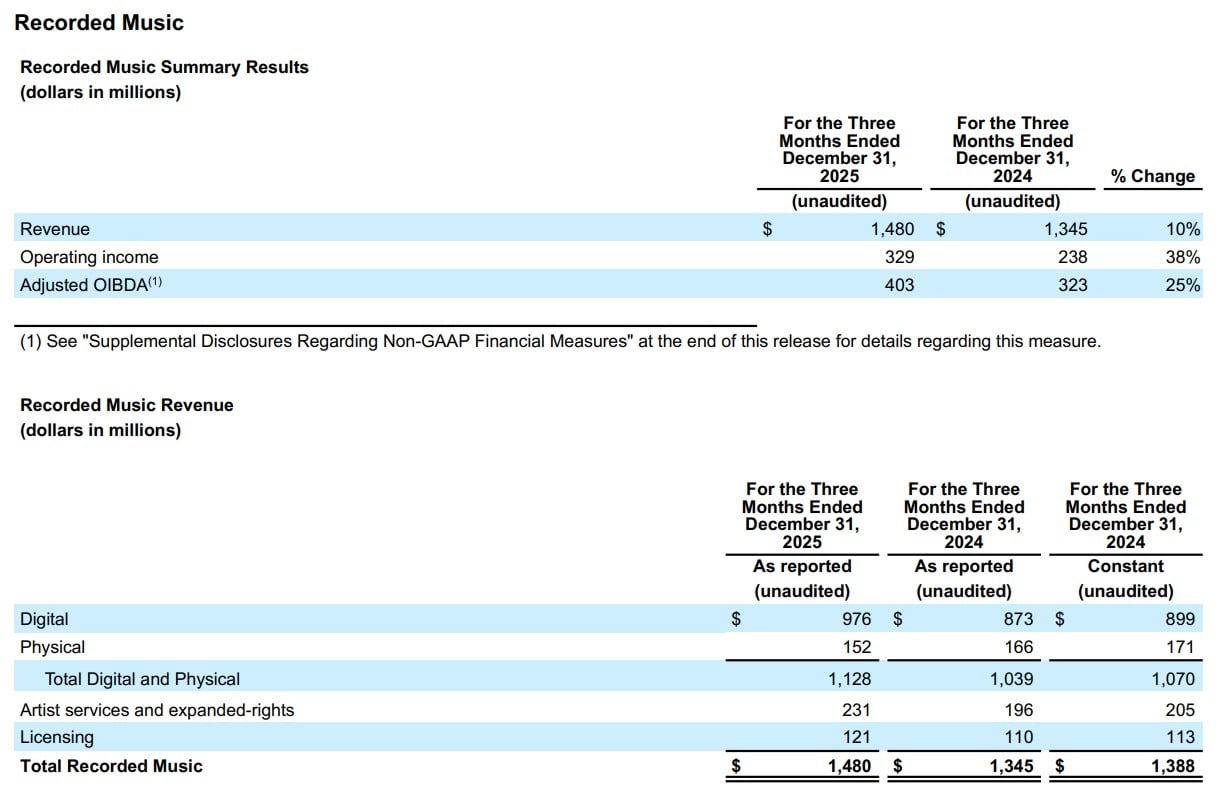Click the '% Change' column header
Image resolution: width=1219 pixels, height=796 pixels.
(x=1152, y=176)
